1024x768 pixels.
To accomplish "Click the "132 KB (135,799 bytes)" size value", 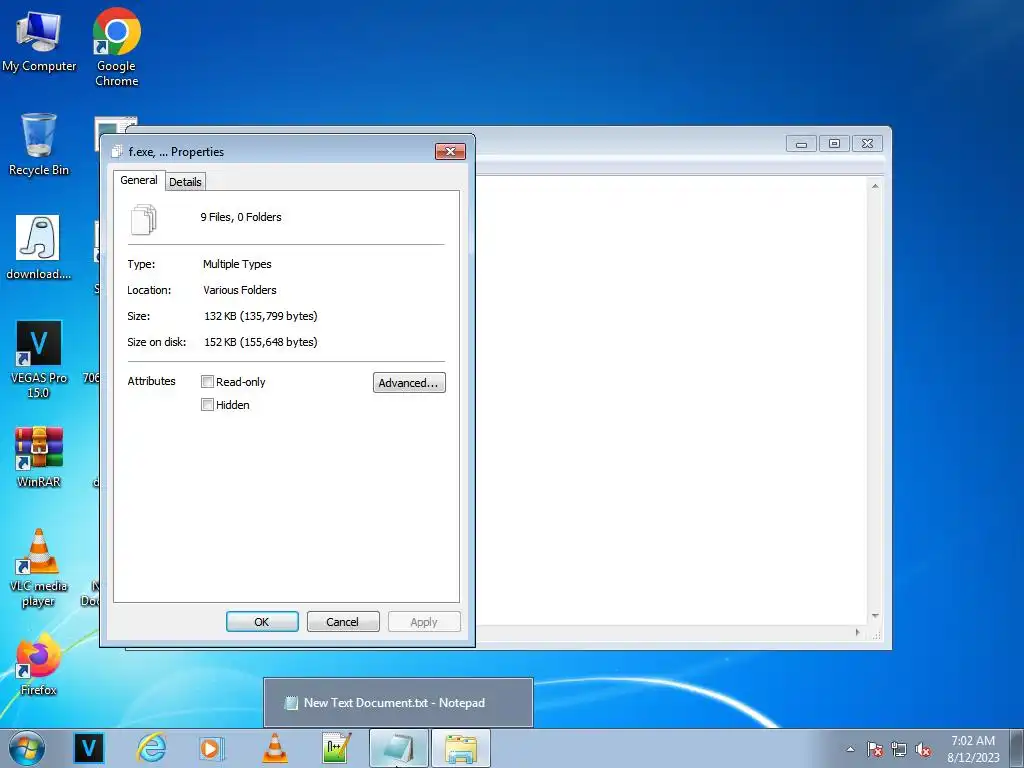I will (261, 316).
